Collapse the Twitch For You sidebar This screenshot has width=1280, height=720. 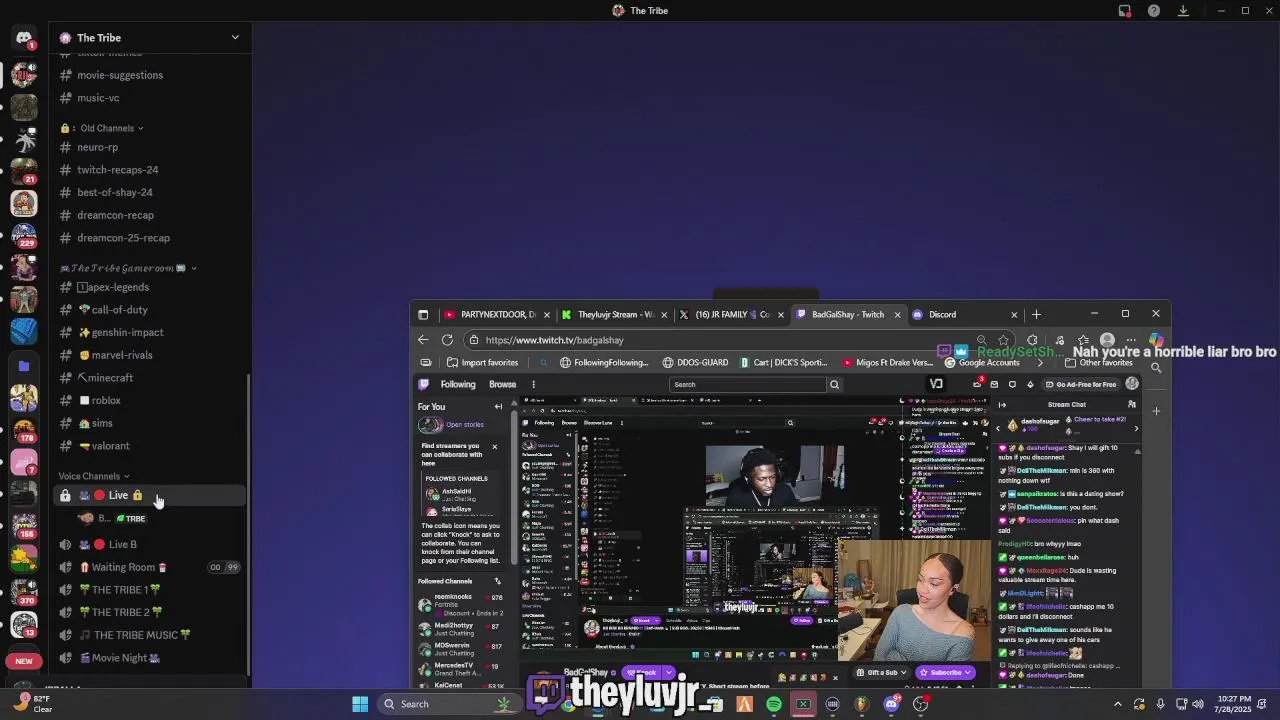tap(498, 407)
